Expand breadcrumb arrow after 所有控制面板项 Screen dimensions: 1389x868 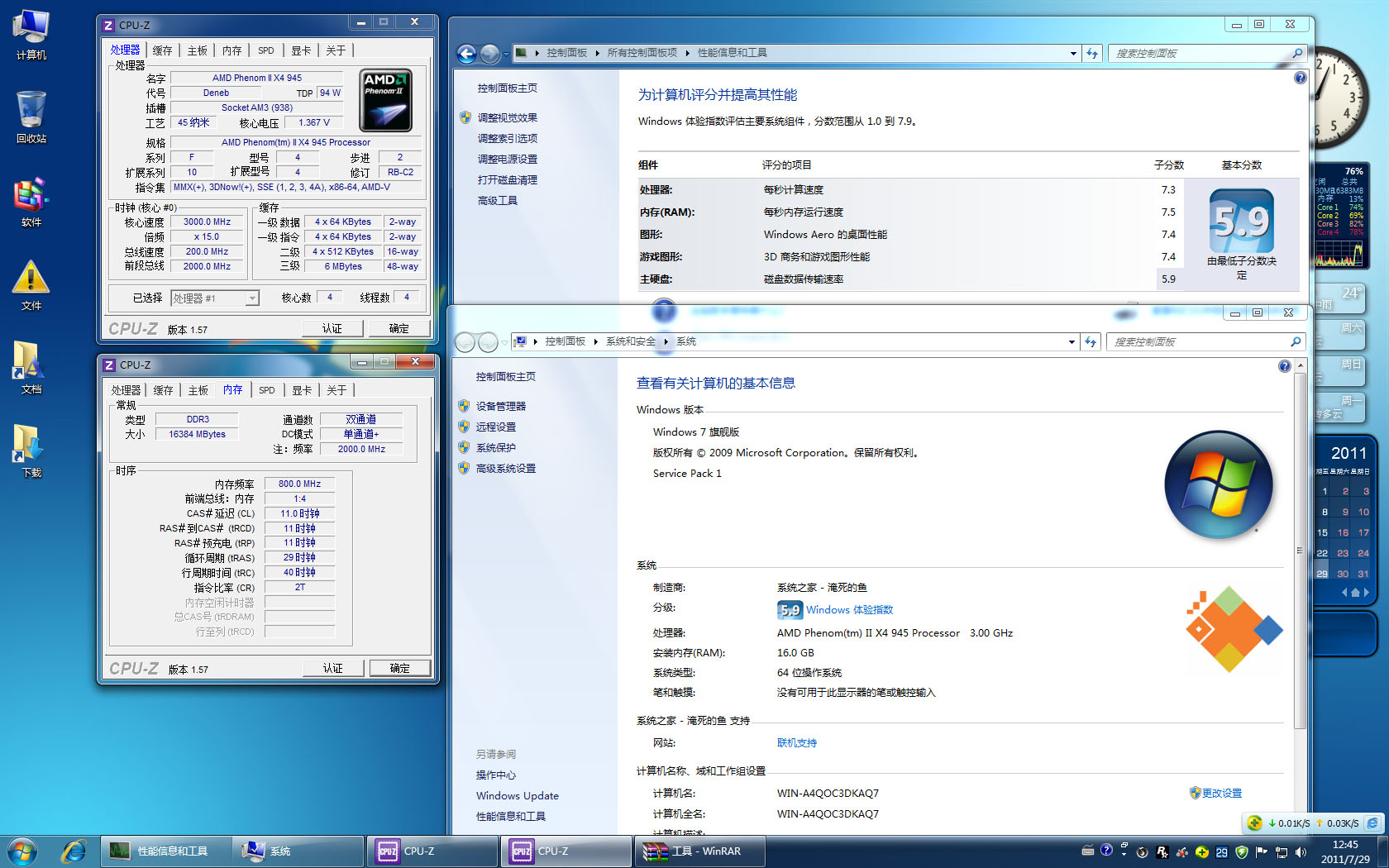click(687, 53)
